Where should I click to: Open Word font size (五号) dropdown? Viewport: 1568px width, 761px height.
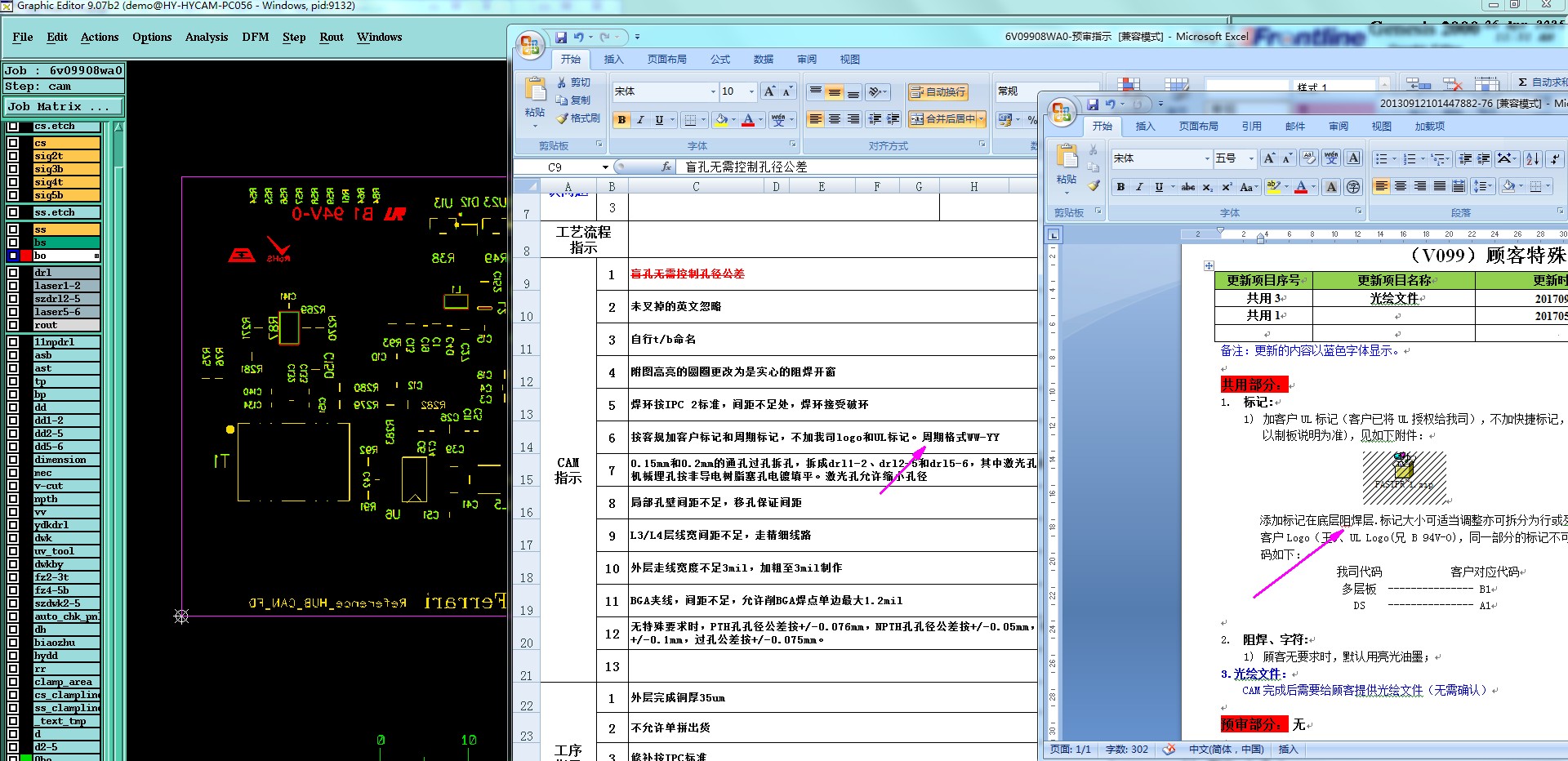point(1250,158)
